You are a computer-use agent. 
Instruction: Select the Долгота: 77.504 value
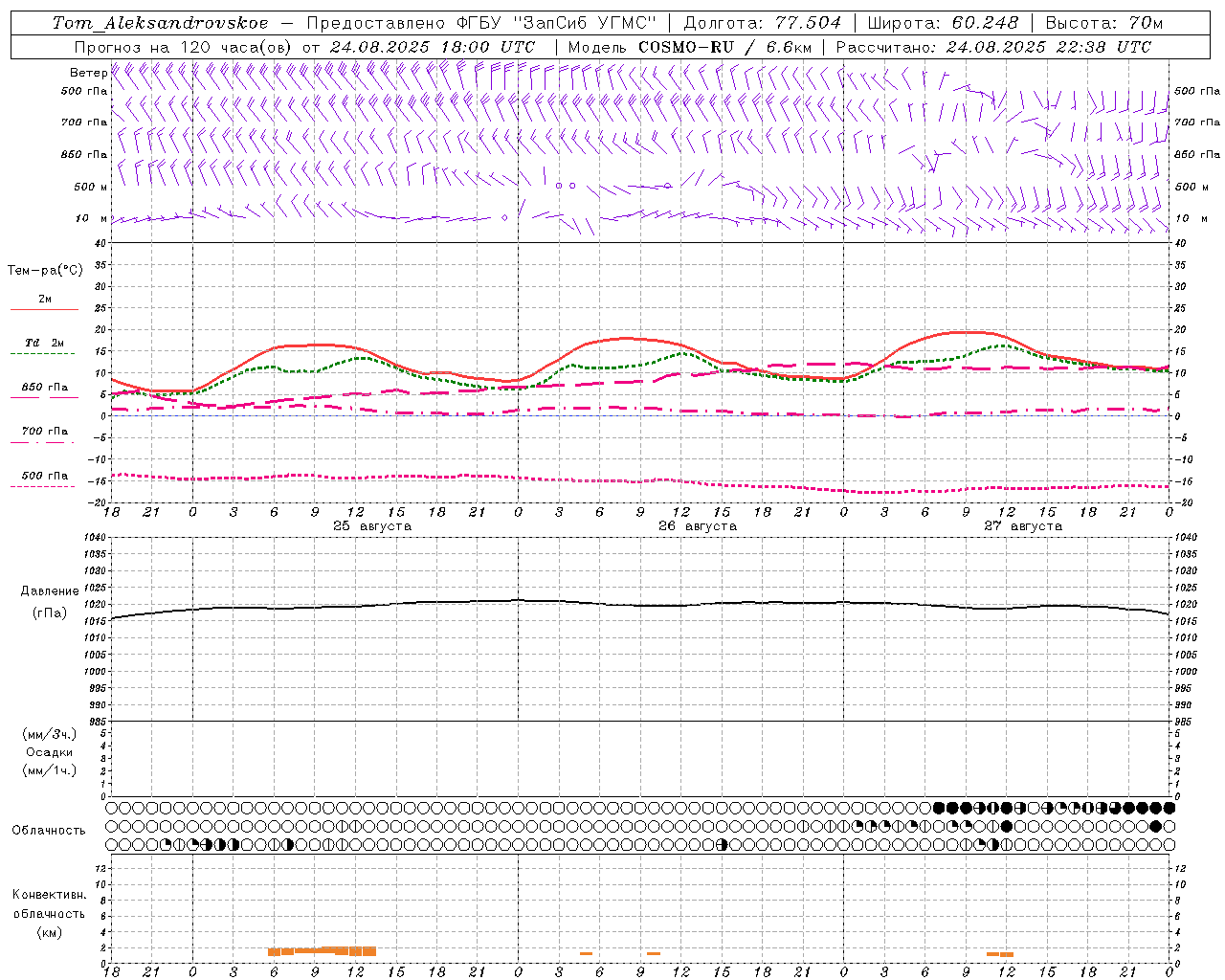pyautogui.click(x=763, y=23)
